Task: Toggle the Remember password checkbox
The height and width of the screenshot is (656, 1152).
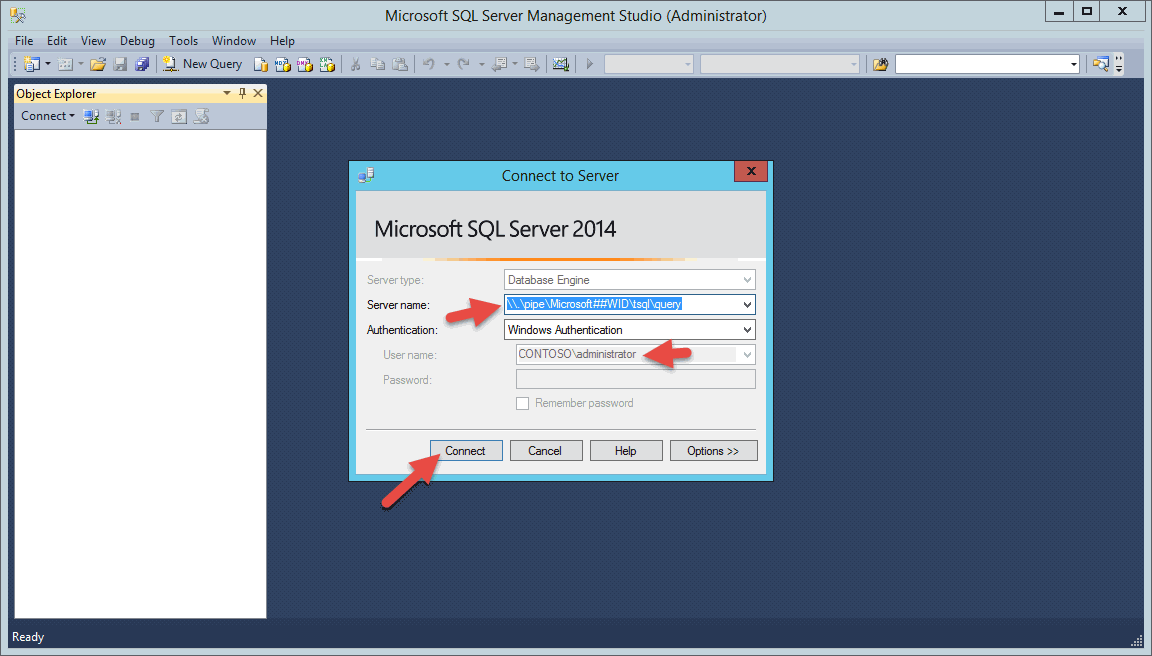Action: coord(522,403)
